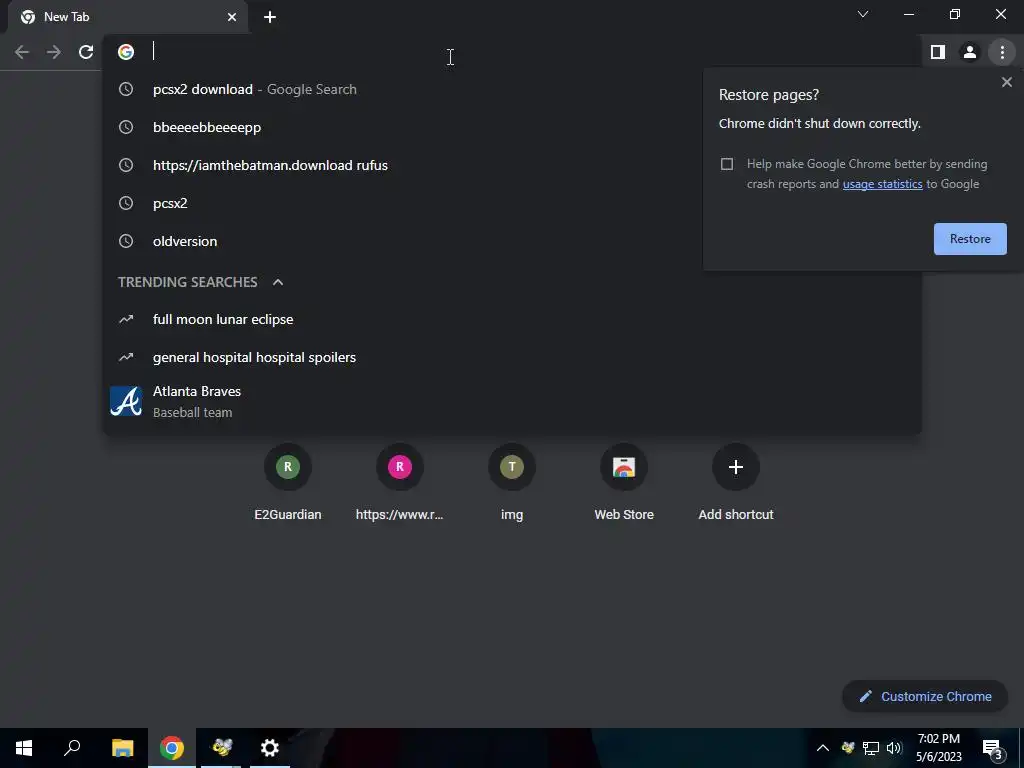This screenshot has width=1024, height=768.
Task: Select the oldversion suggestion
Action: pos(512,241)
